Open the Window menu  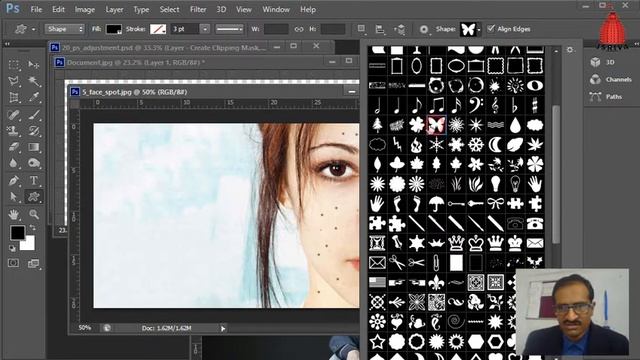pos(276,9)
